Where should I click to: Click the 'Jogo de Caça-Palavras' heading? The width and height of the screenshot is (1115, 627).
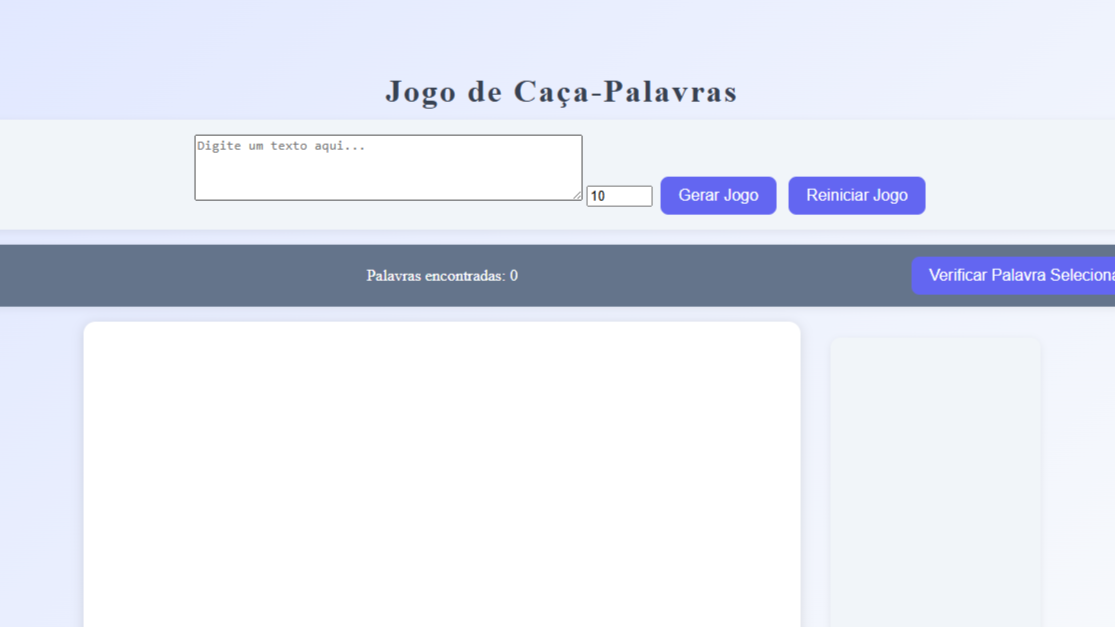click(x=561, y=91)
